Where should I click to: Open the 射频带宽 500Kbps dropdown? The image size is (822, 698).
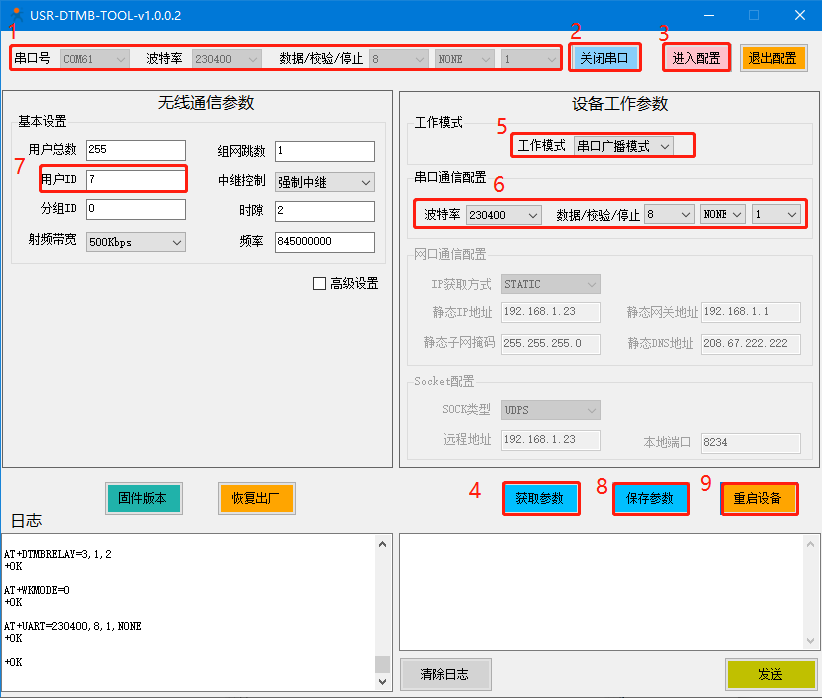click(135, 242)
